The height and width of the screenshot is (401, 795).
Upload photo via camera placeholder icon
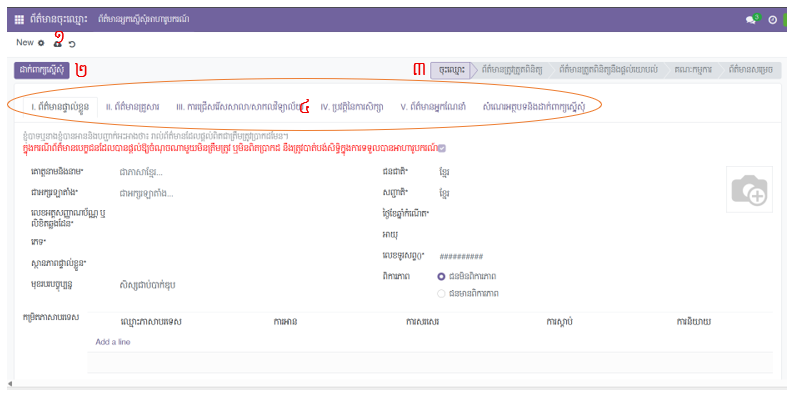pyautogui.click(x=750, y=191)
